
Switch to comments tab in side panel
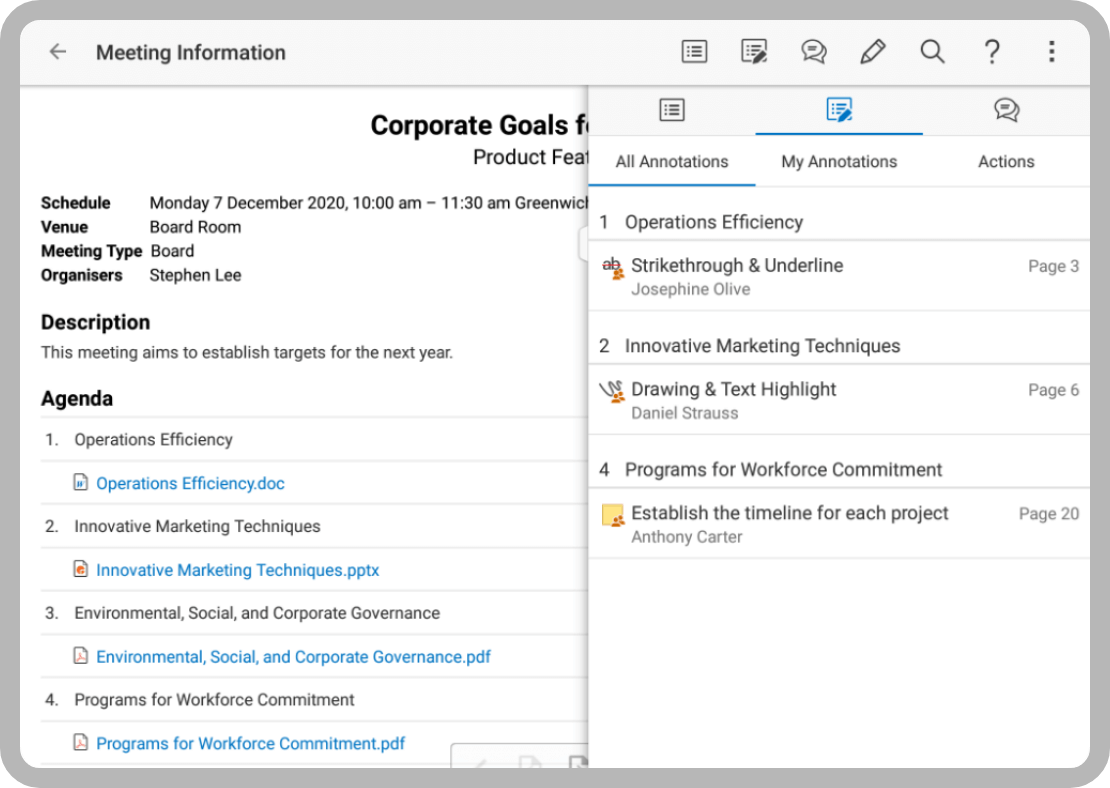[1006, 110]
